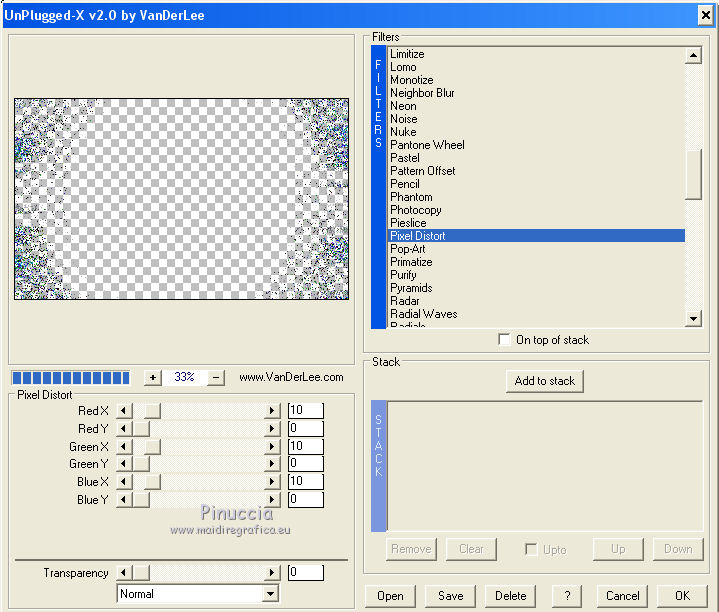Click the Blue X slider thumb
719x612 pixels.
(152, 482)
